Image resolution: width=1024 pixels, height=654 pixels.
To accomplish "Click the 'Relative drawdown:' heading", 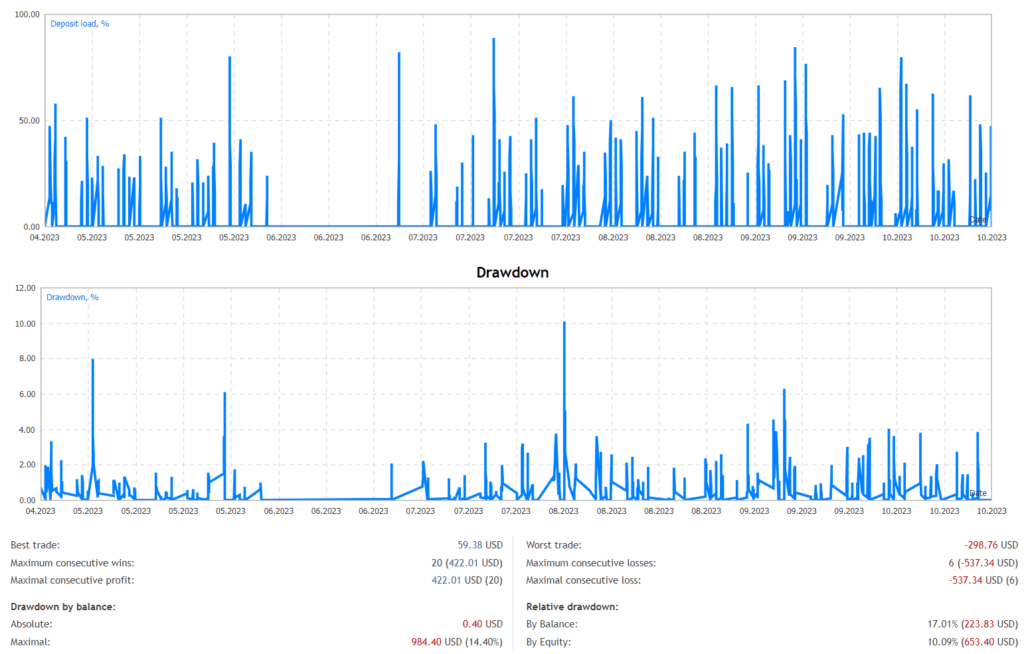I will (573, 607).
